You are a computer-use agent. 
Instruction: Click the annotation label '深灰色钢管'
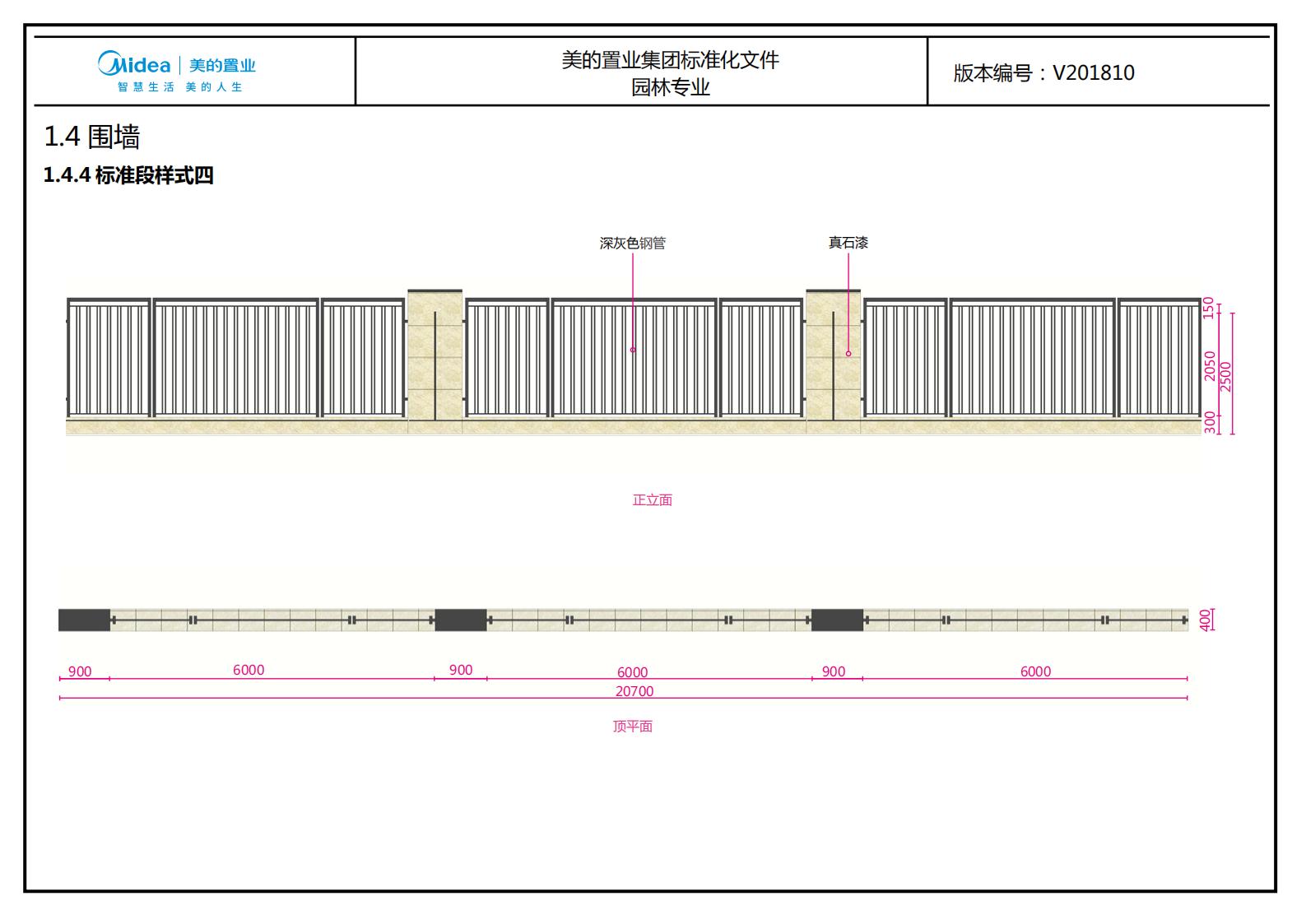[x=632, y=244]
